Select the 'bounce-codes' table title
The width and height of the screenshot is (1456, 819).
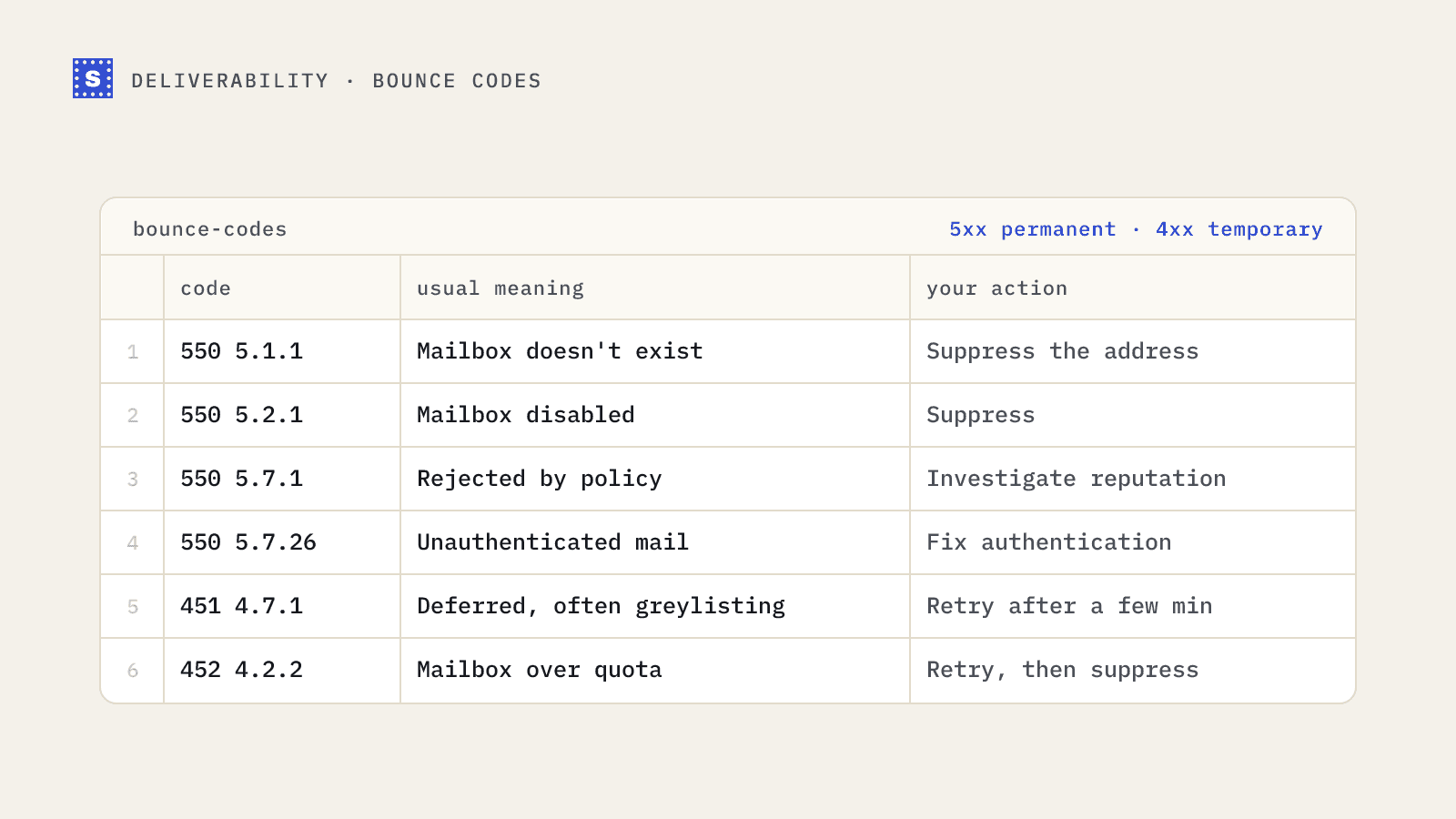pyautogui.click(x=210, y=229)
